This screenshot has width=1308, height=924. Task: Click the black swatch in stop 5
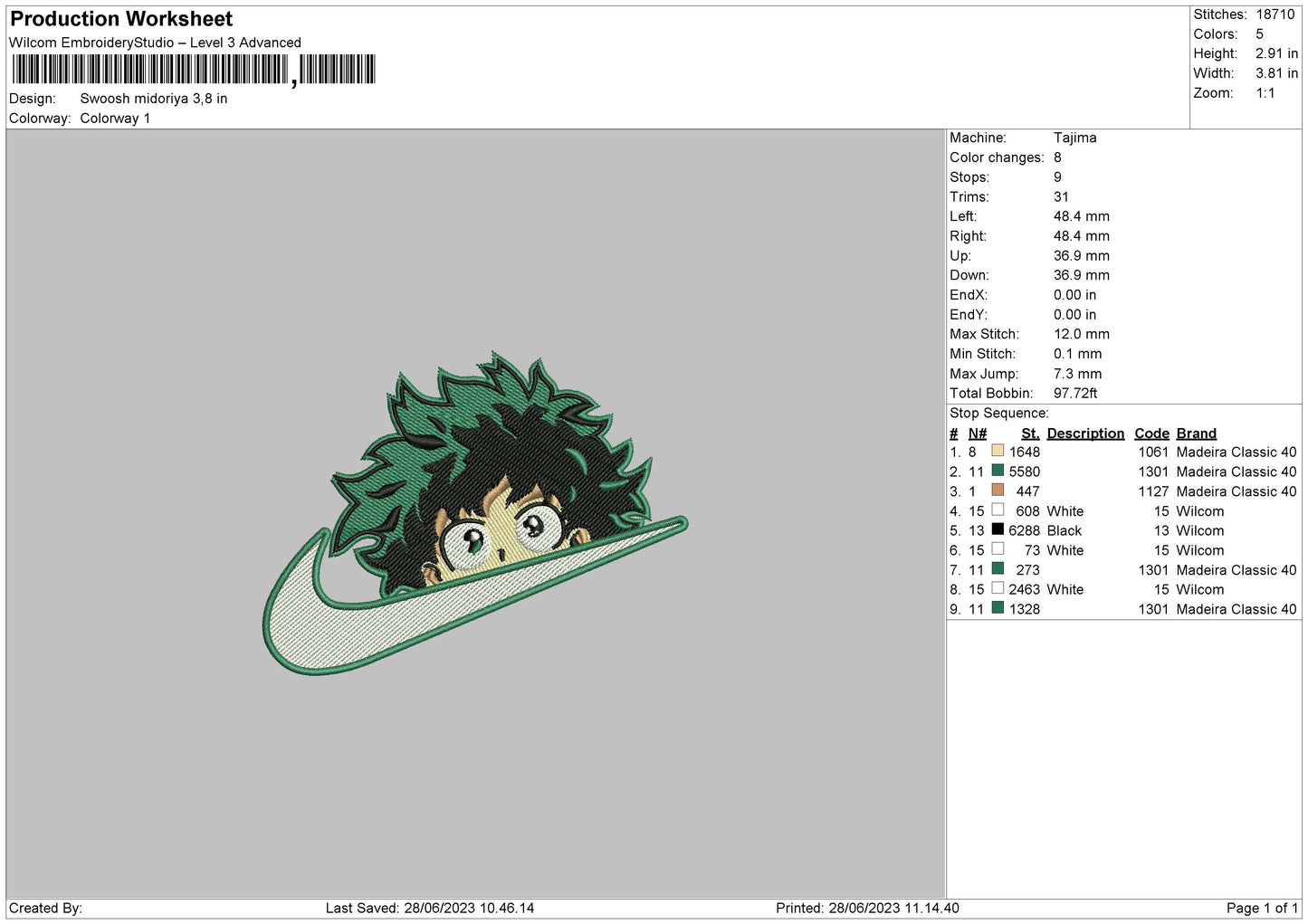998,529
